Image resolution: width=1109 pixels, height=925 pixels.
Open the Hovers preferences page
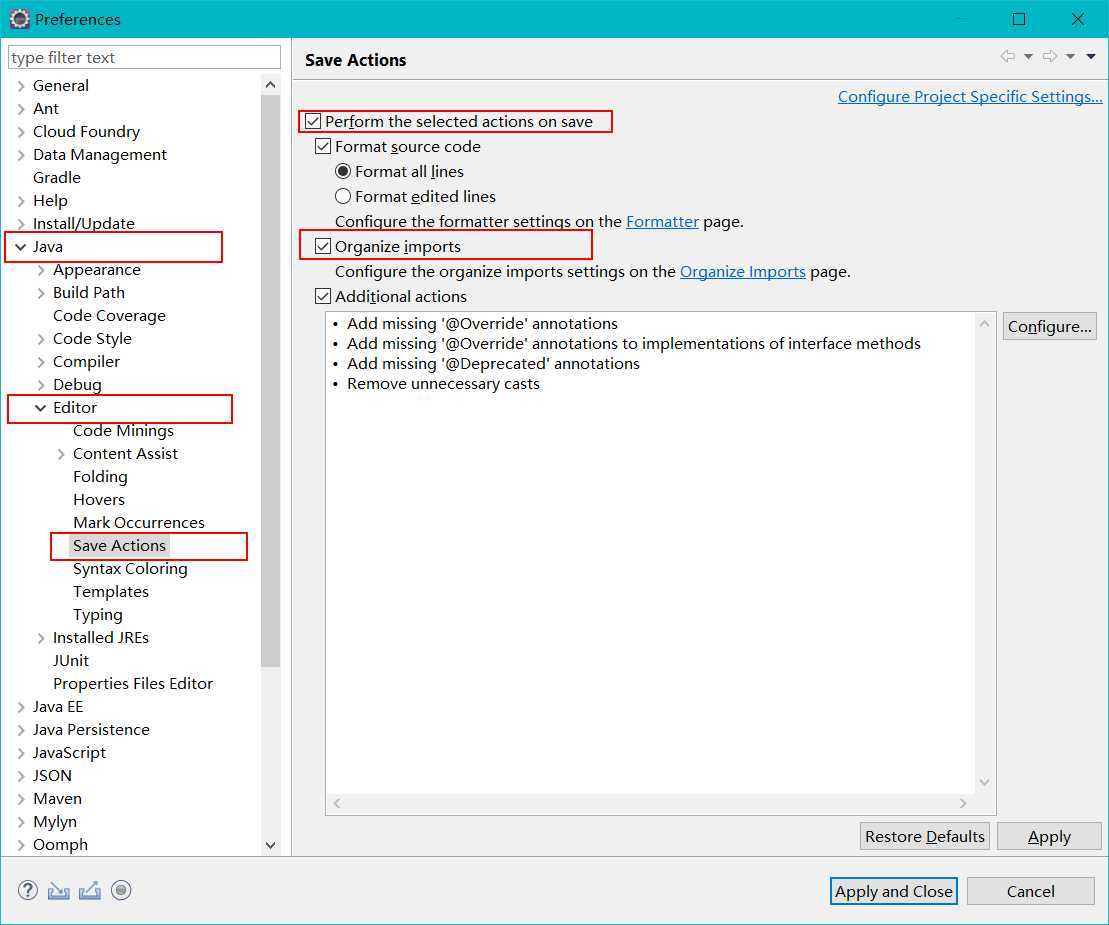pos(99,500)
